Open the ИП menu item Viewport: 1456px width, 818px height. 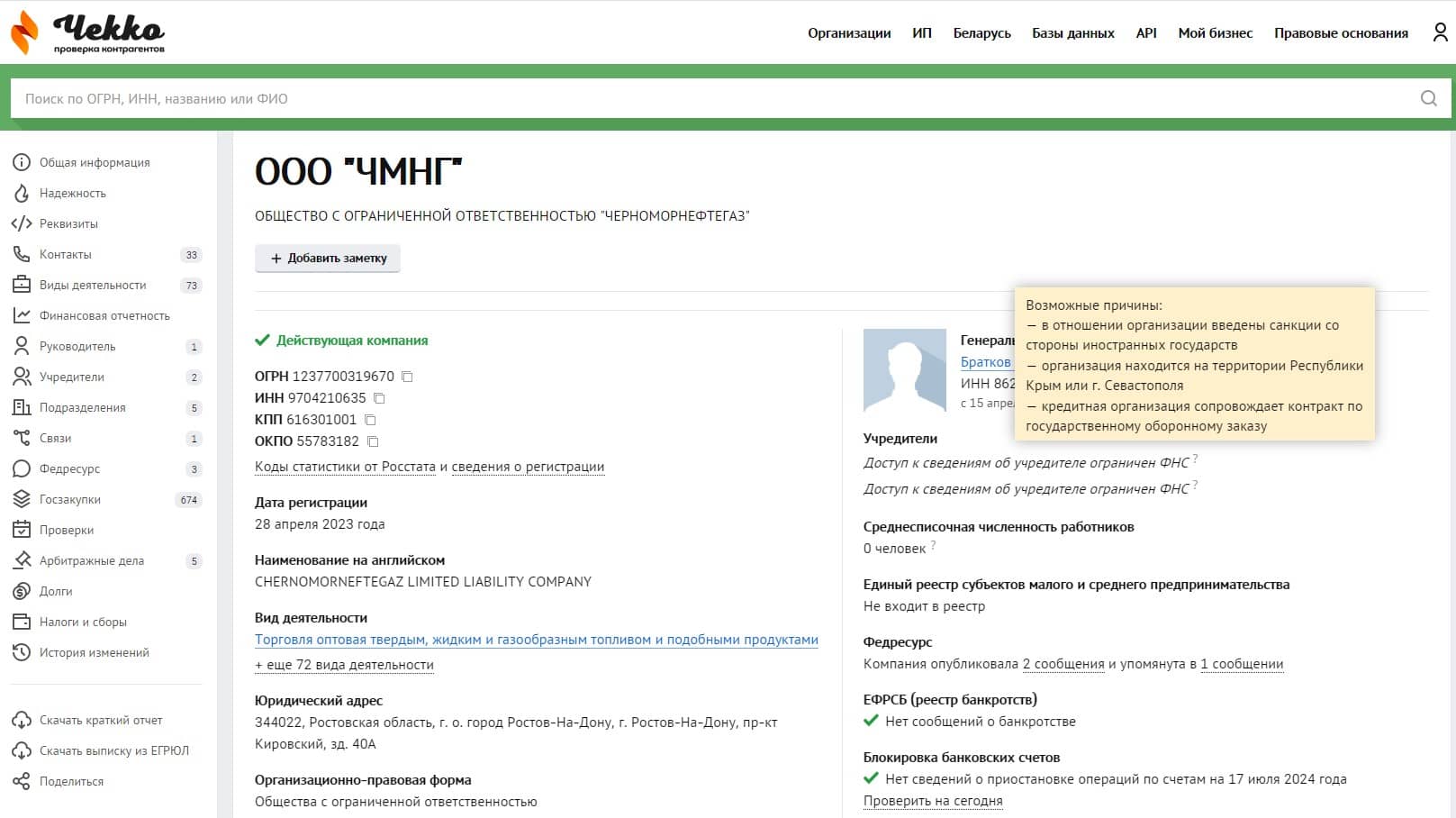[x=922, y=33]
